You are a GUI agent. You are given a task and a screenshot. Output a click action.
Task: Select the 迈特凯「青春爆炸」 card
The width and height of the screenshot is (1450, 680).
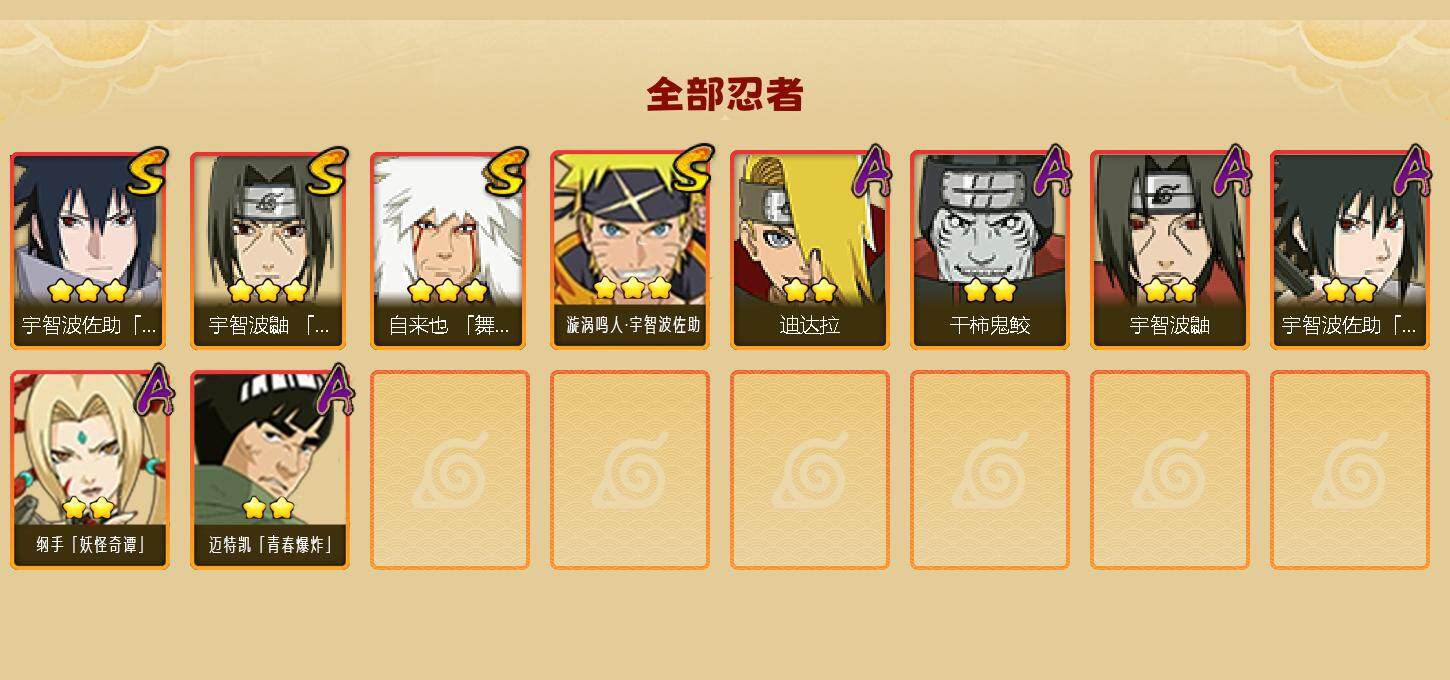tap(269, 470)
